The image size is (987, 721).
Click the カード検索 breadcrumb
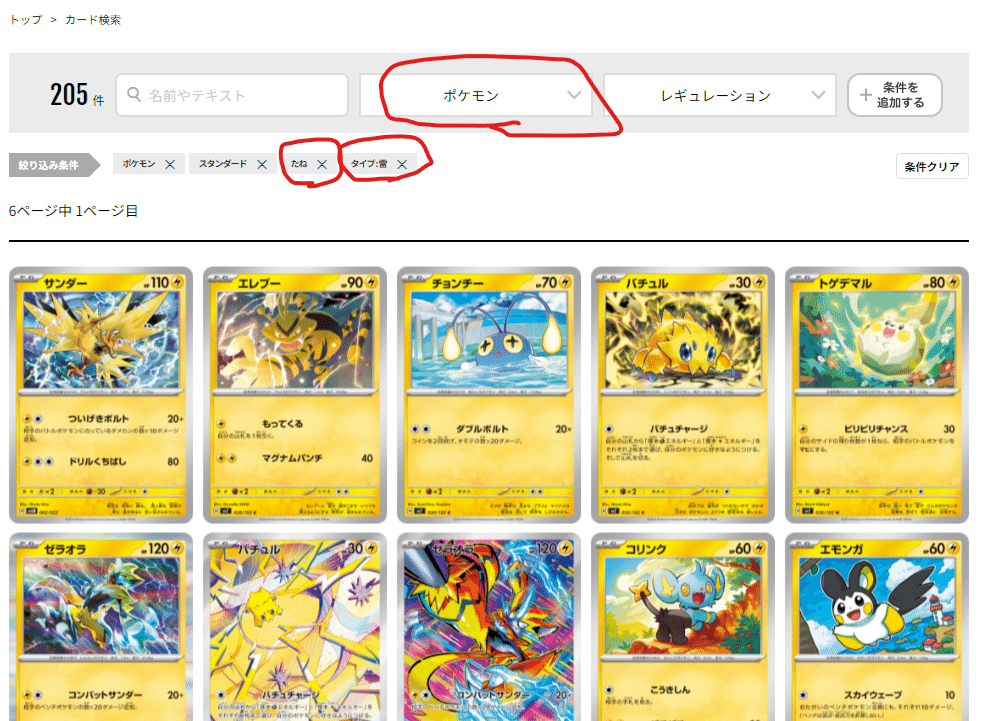coord(93,20)
